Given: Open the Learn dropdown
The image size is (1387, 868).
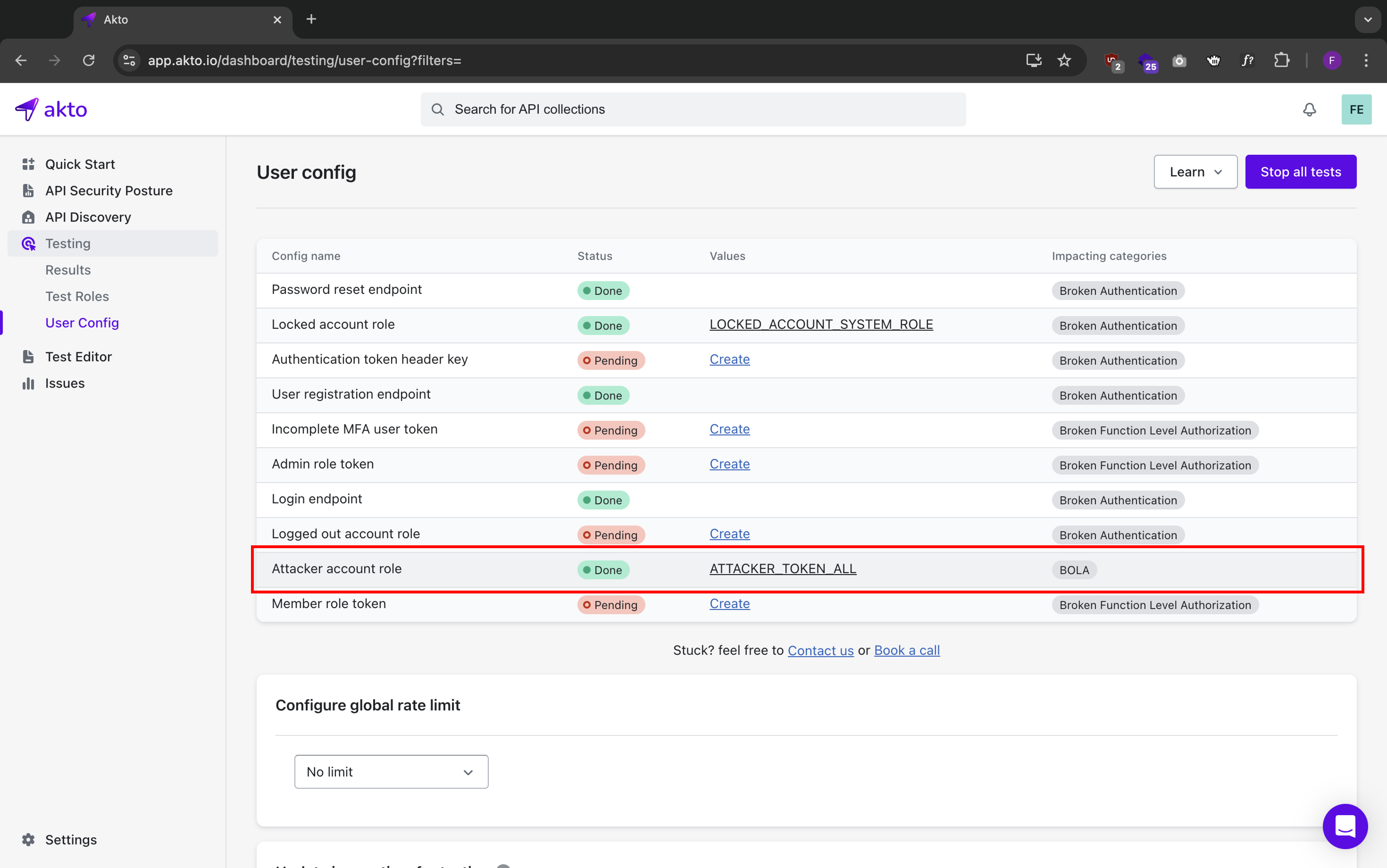Looking at the screenshot, I should pyautogui.click(x=1195, y=172).
